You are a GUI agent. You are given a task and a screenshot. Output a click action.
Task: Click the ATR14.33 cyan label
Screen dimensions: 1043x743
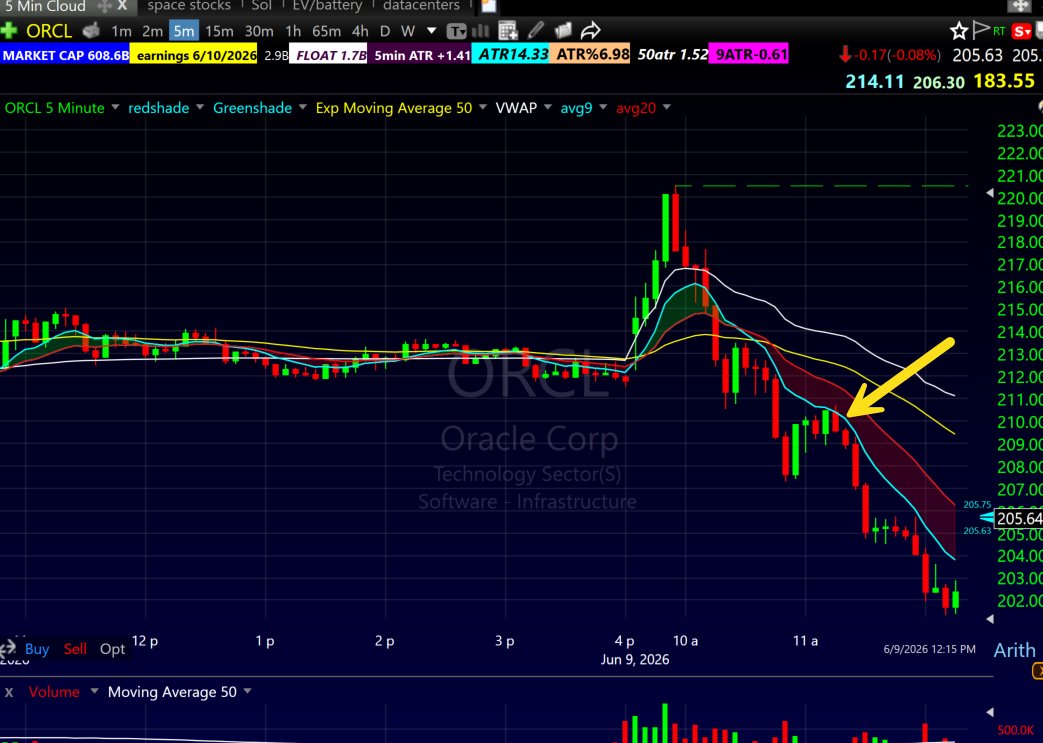point(511,55)
